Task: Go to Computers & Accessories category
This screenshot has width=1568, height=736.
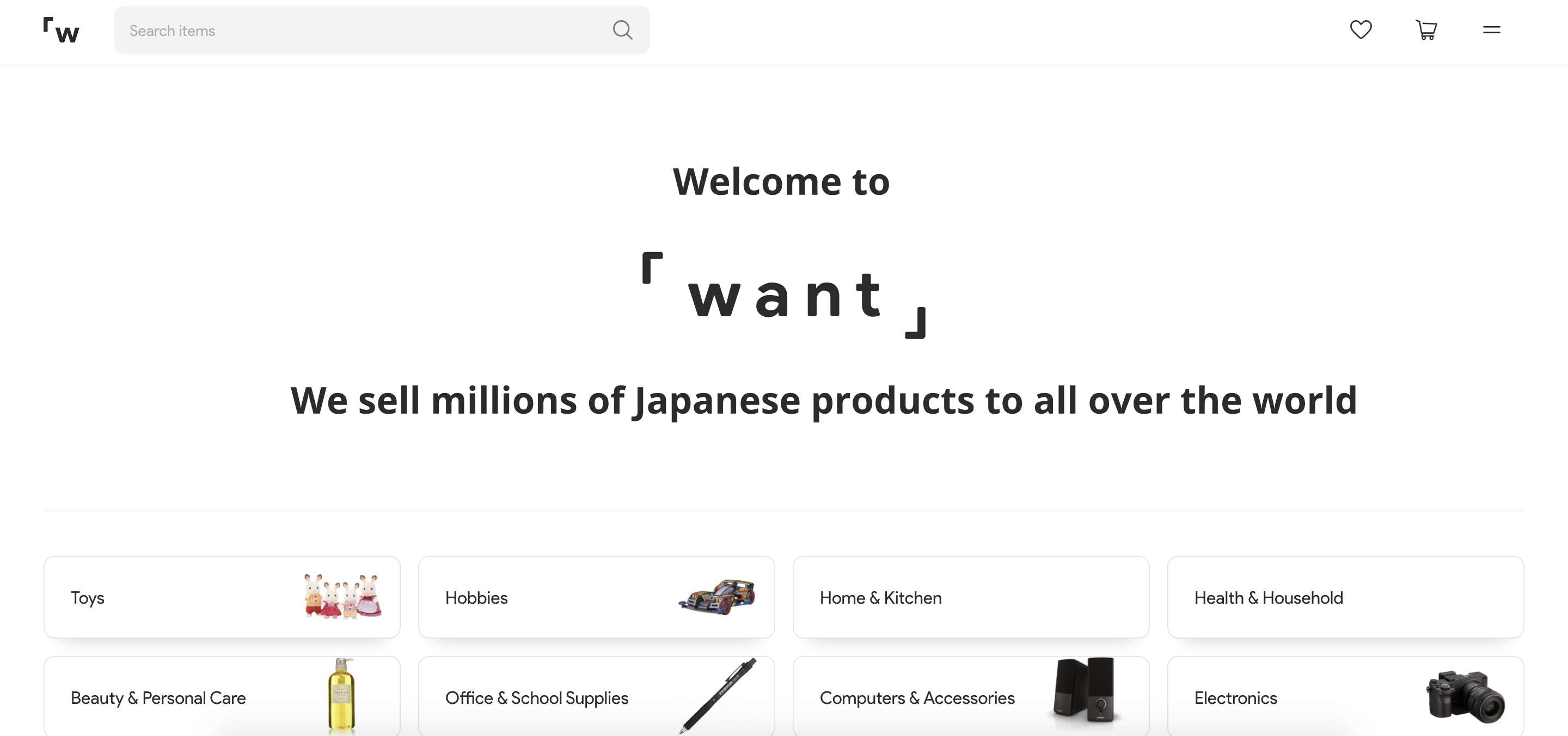Action: tap(971, 696)
